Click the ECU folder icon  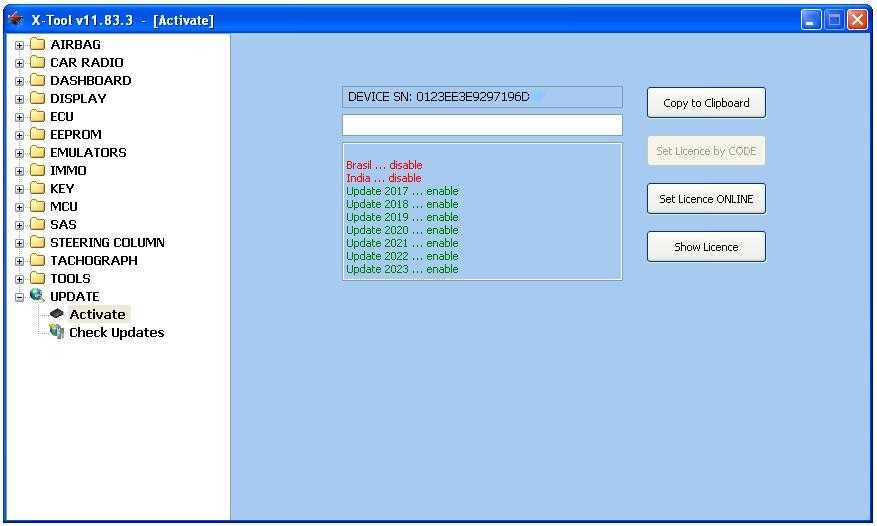(x=37, y=116)
